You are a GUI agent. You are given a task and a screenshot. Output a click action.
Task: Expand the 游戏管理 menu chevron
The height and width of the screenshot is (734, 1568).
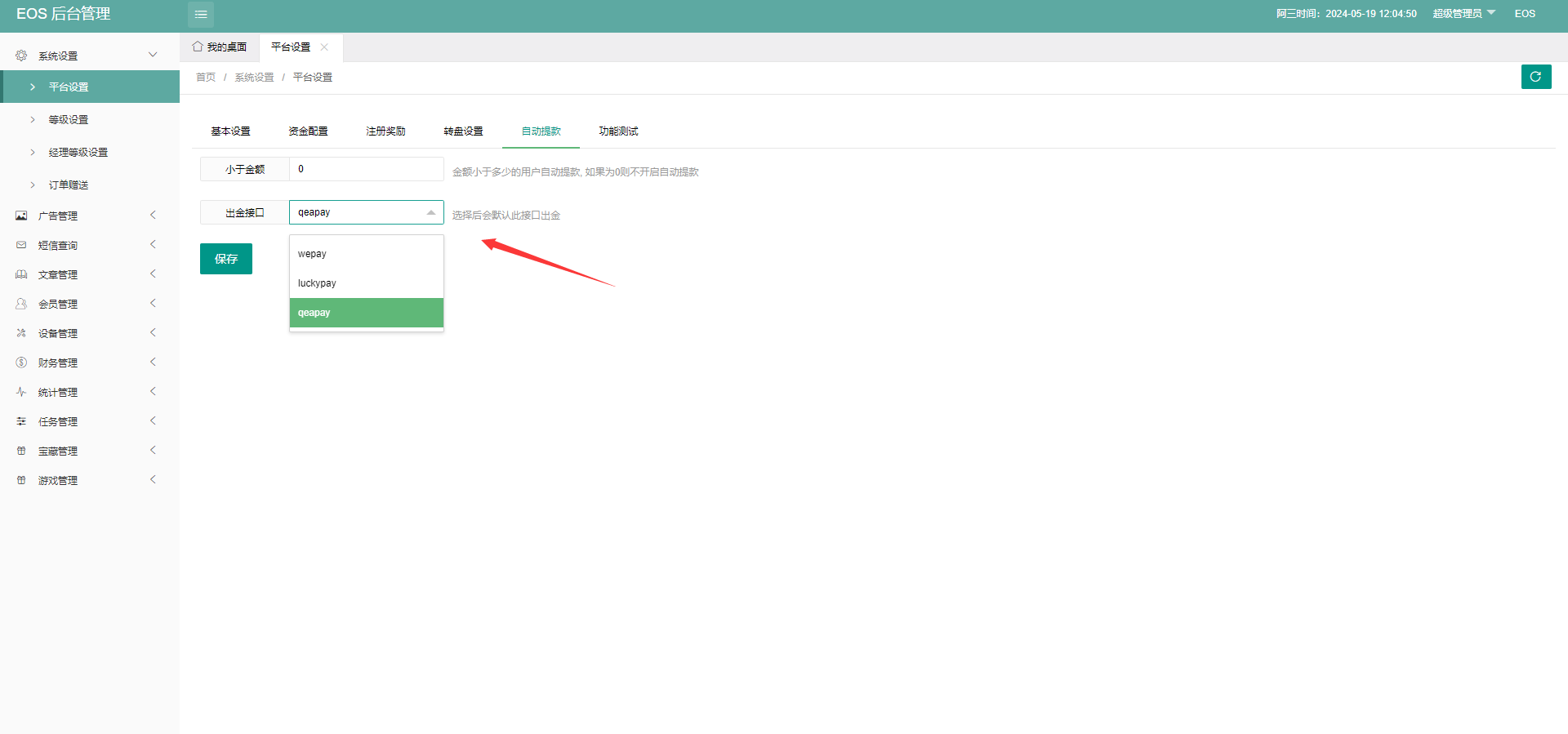[x=153, y=479]
